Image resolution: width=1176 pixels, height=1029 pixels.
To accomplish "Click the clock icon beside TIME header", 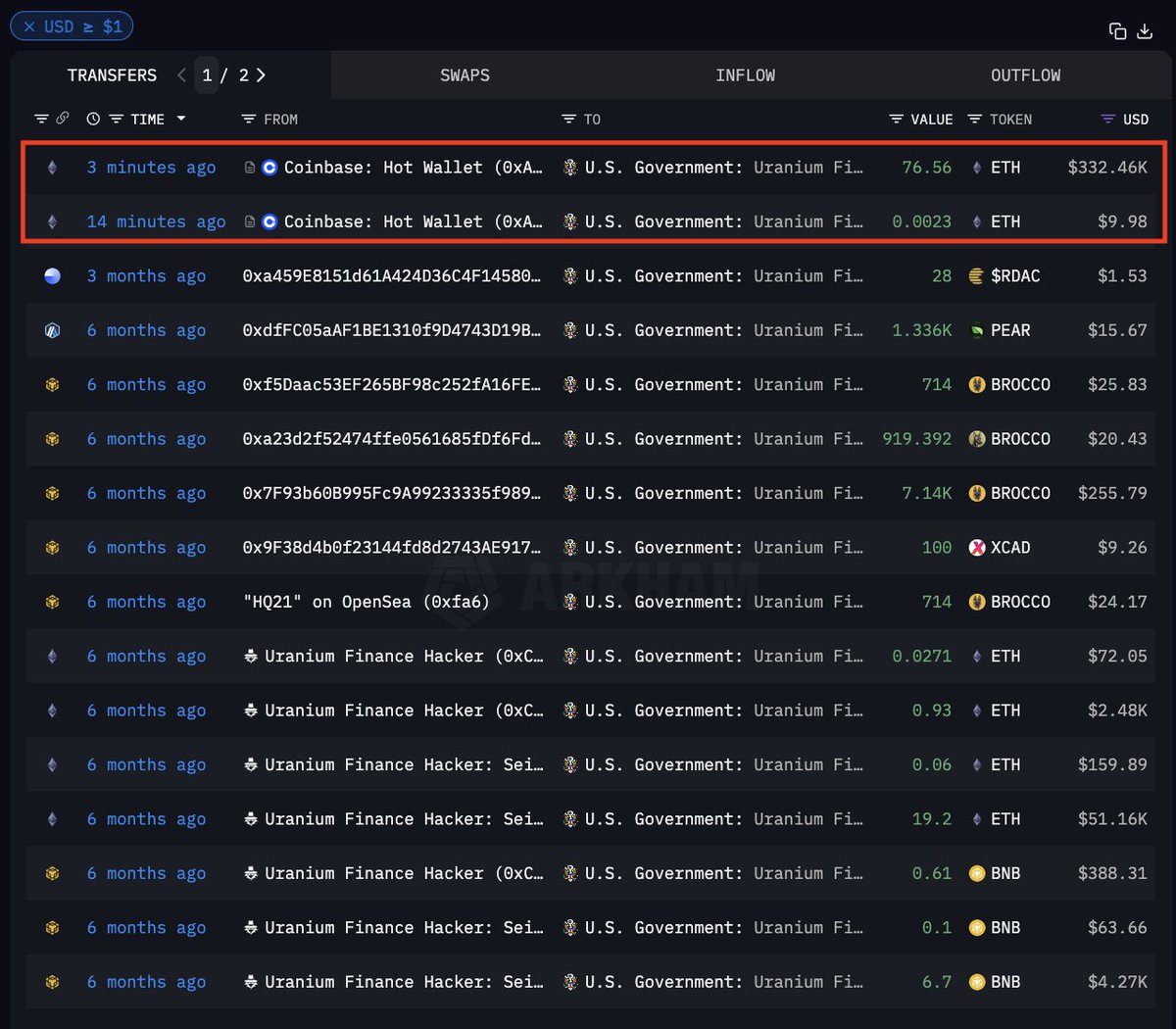I will [93, 119].
